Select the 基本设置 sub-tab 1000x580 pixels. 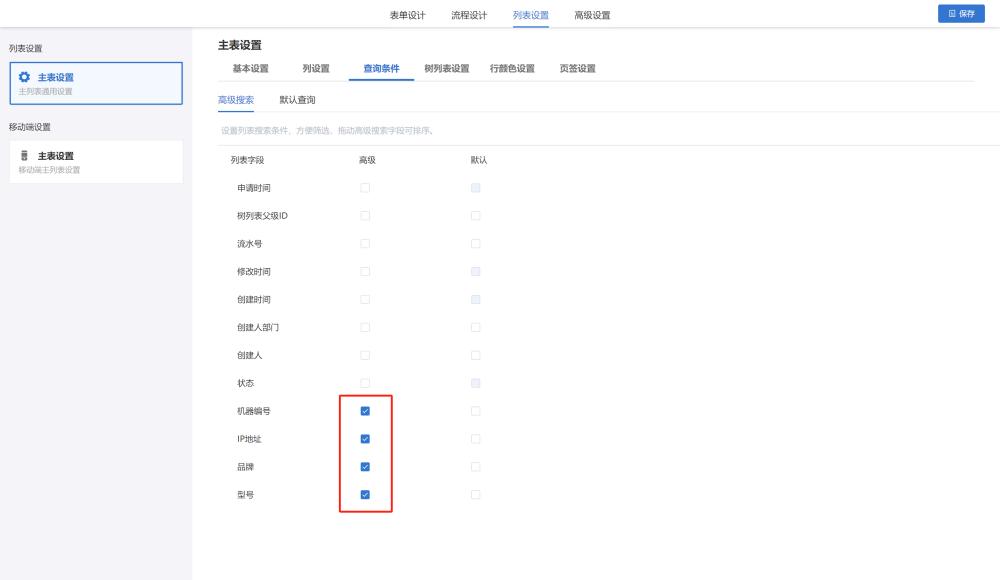pyautogui.click(x=250, y=69)
